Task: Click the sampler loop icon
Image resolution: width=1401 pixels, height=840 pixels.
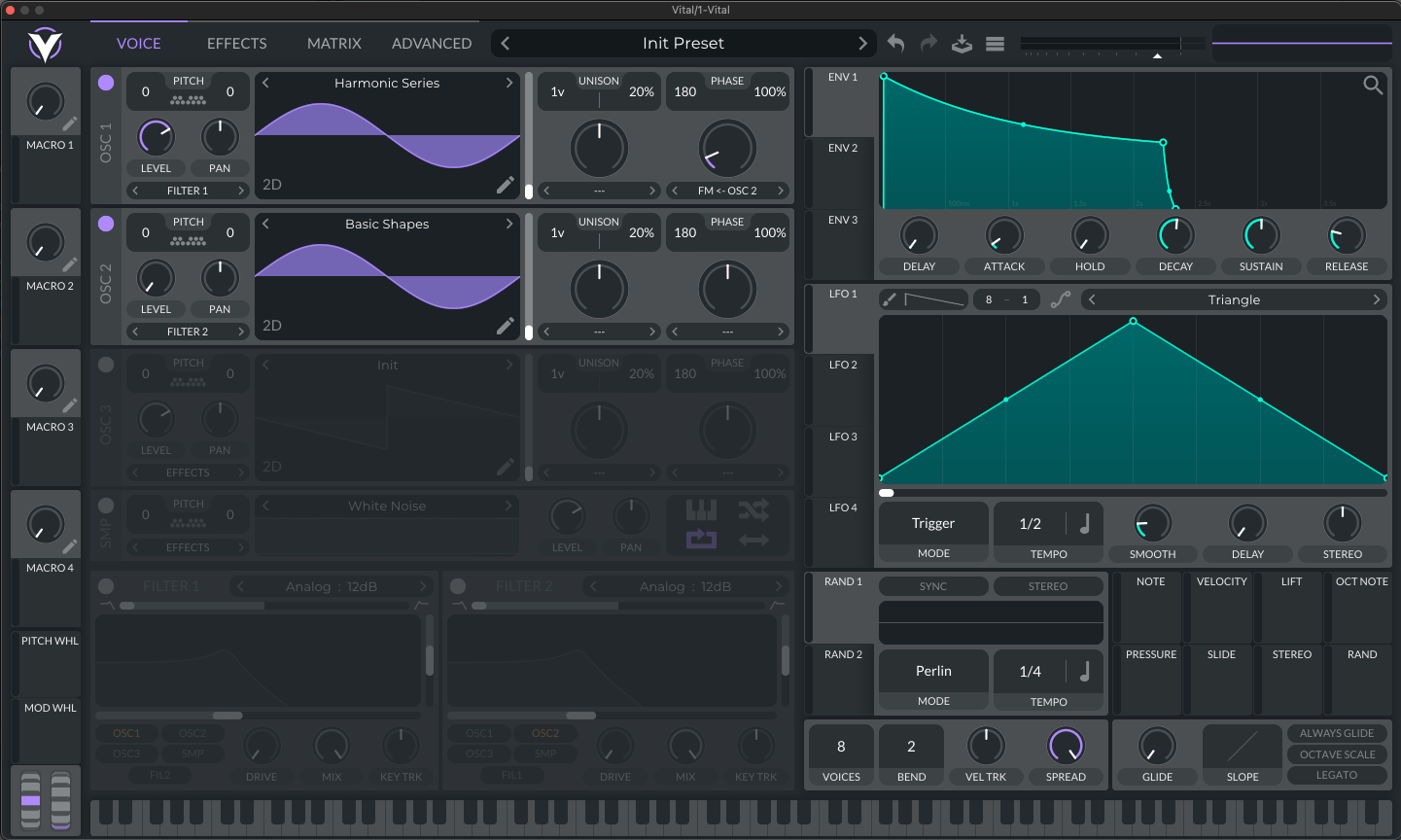Action: 702,539
